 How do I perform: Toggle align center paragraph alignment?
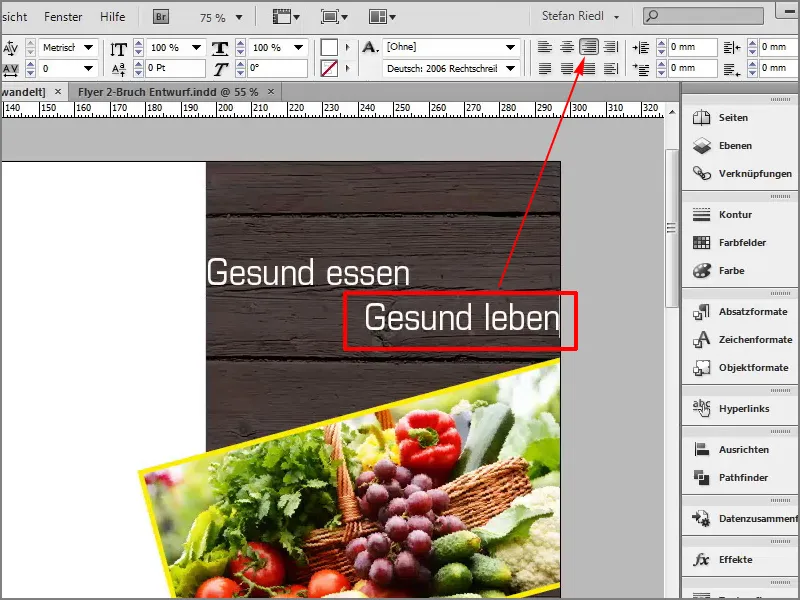click(567, 47)
